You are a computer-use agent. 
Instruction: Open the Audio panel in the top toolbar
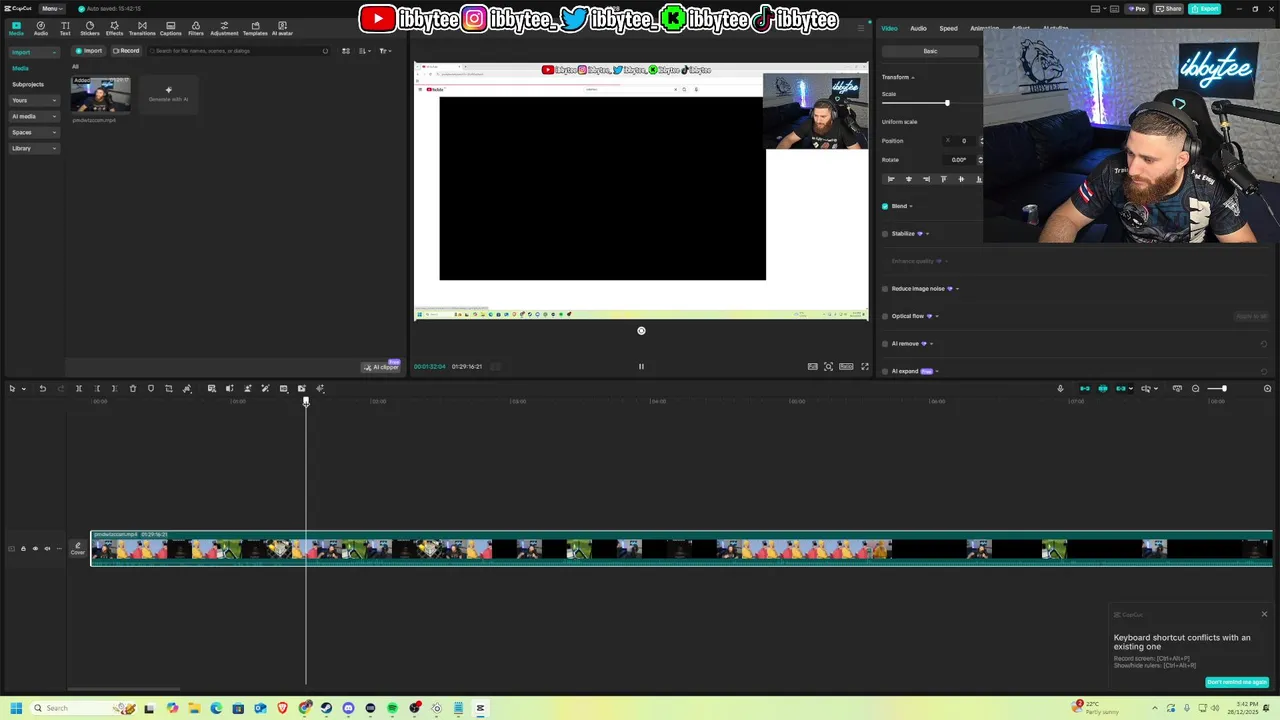[40, 28]
